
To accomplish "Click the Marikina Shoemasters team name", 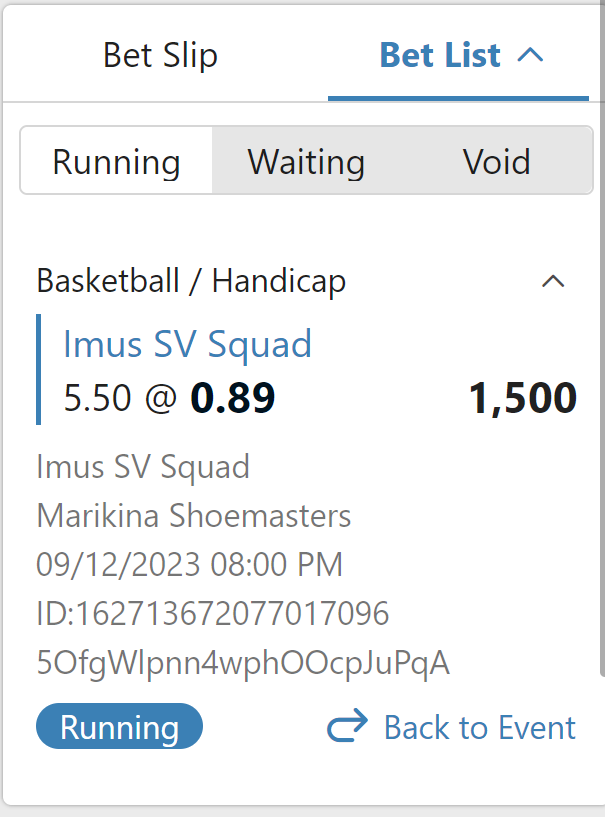I will (194, 515).
